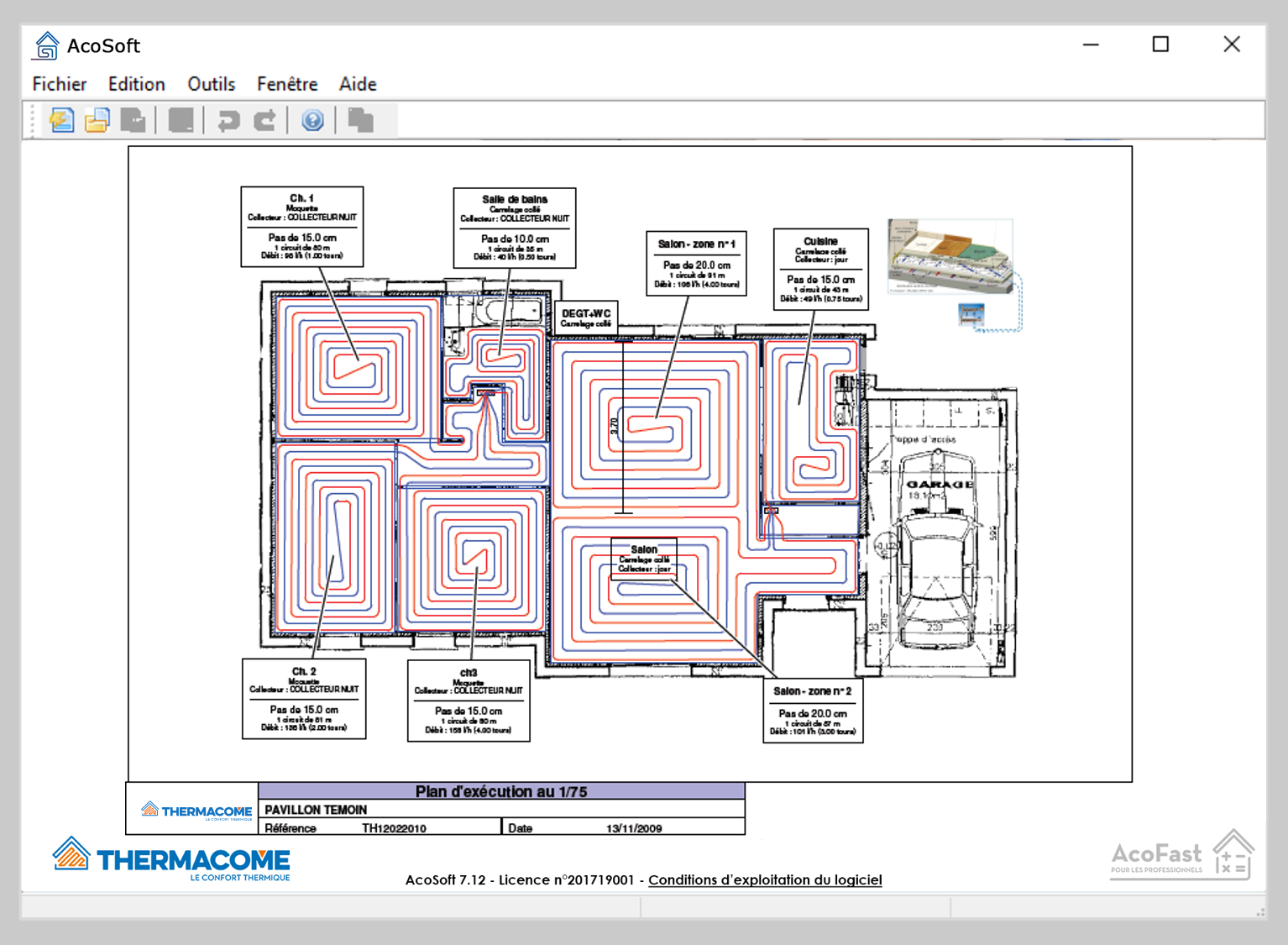Open Conditions d'exploitation du logiciel link

[765, 879]
